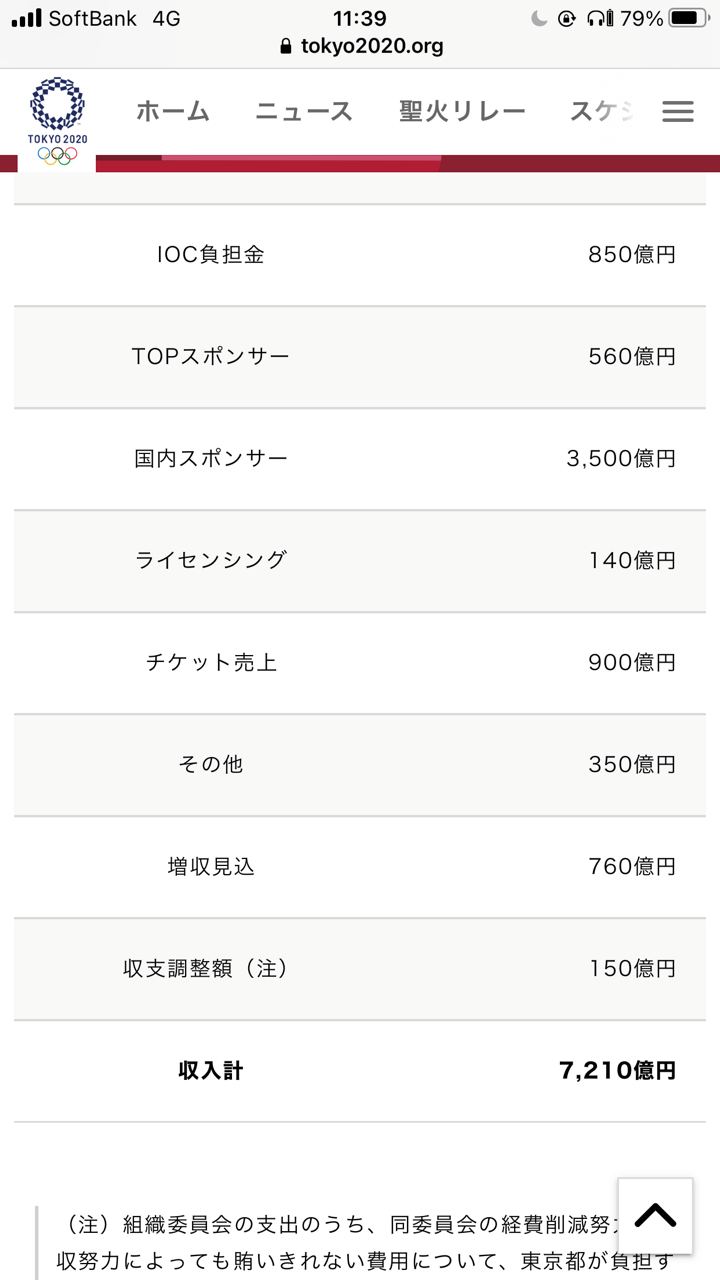Tap the scroll-to-top arrow button

[655, 1216]
